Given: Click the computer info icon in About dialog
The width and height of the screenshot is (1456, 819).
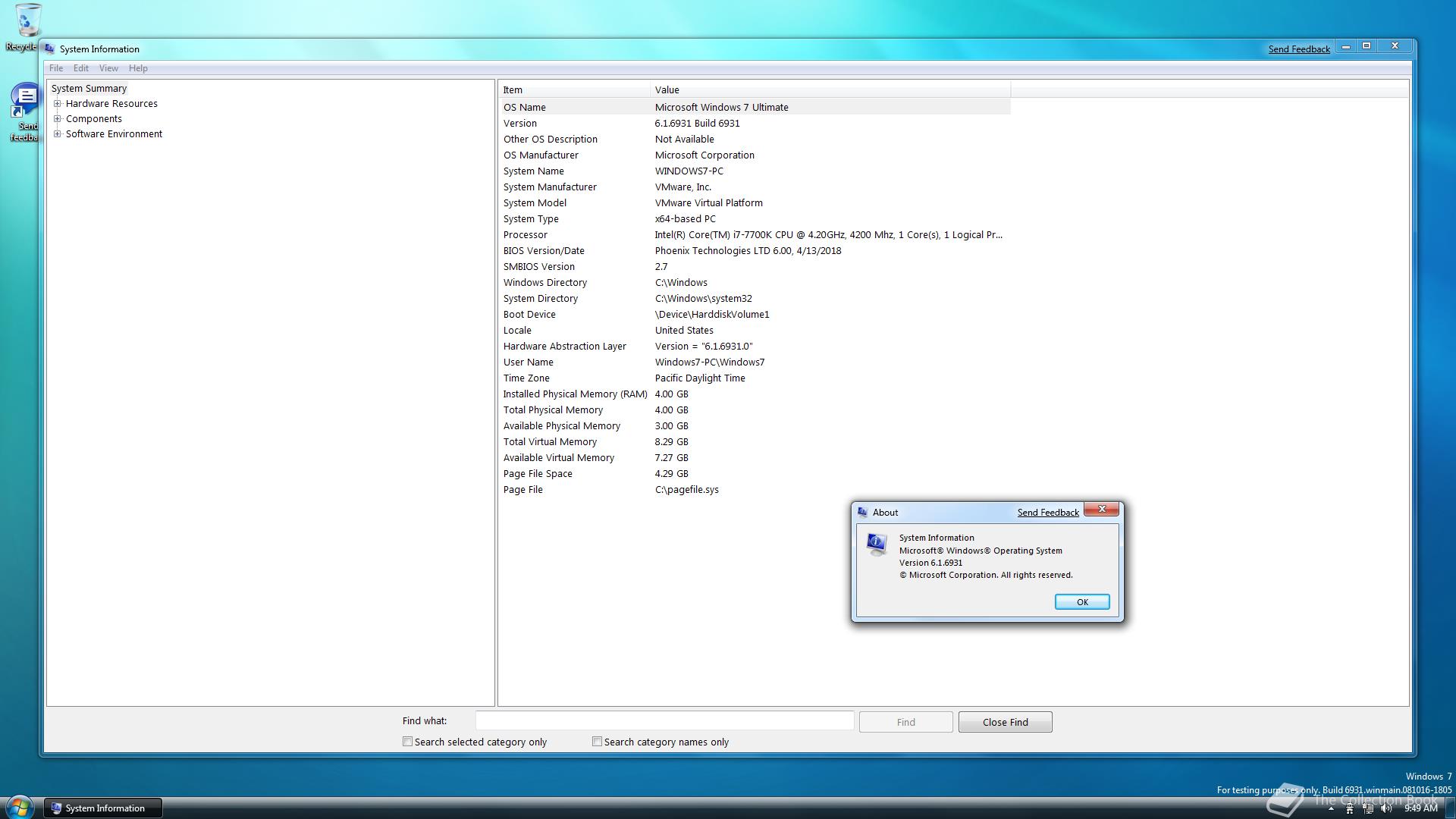Looking at the screenshot, I should (x=877, y=544).
